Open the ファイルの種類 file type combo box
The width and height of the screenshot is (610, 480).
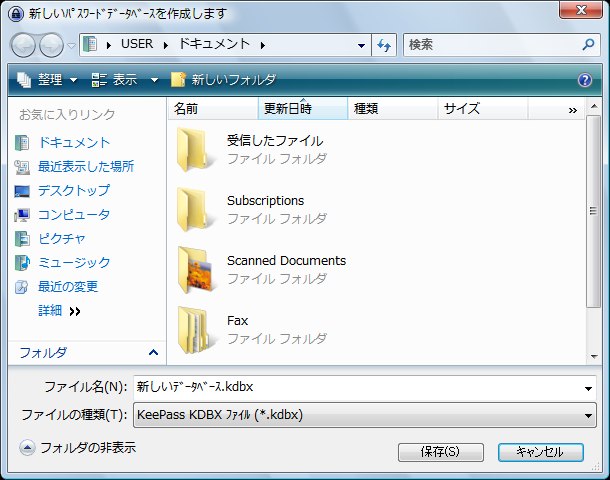click(365, 415)
